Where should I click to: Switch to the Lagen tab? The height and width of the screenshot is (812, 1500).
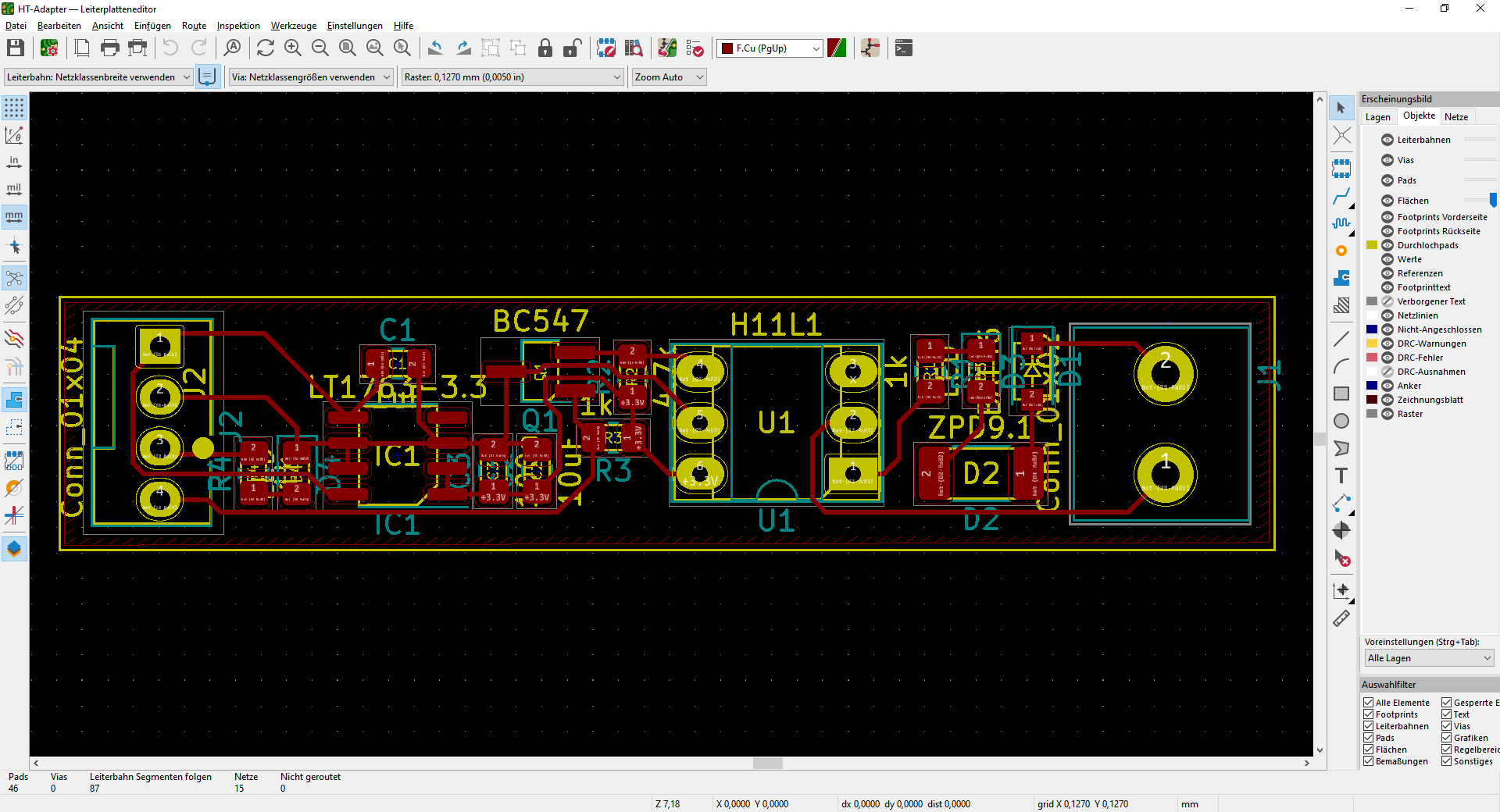pyautogui.click(x=1378, y=117)
